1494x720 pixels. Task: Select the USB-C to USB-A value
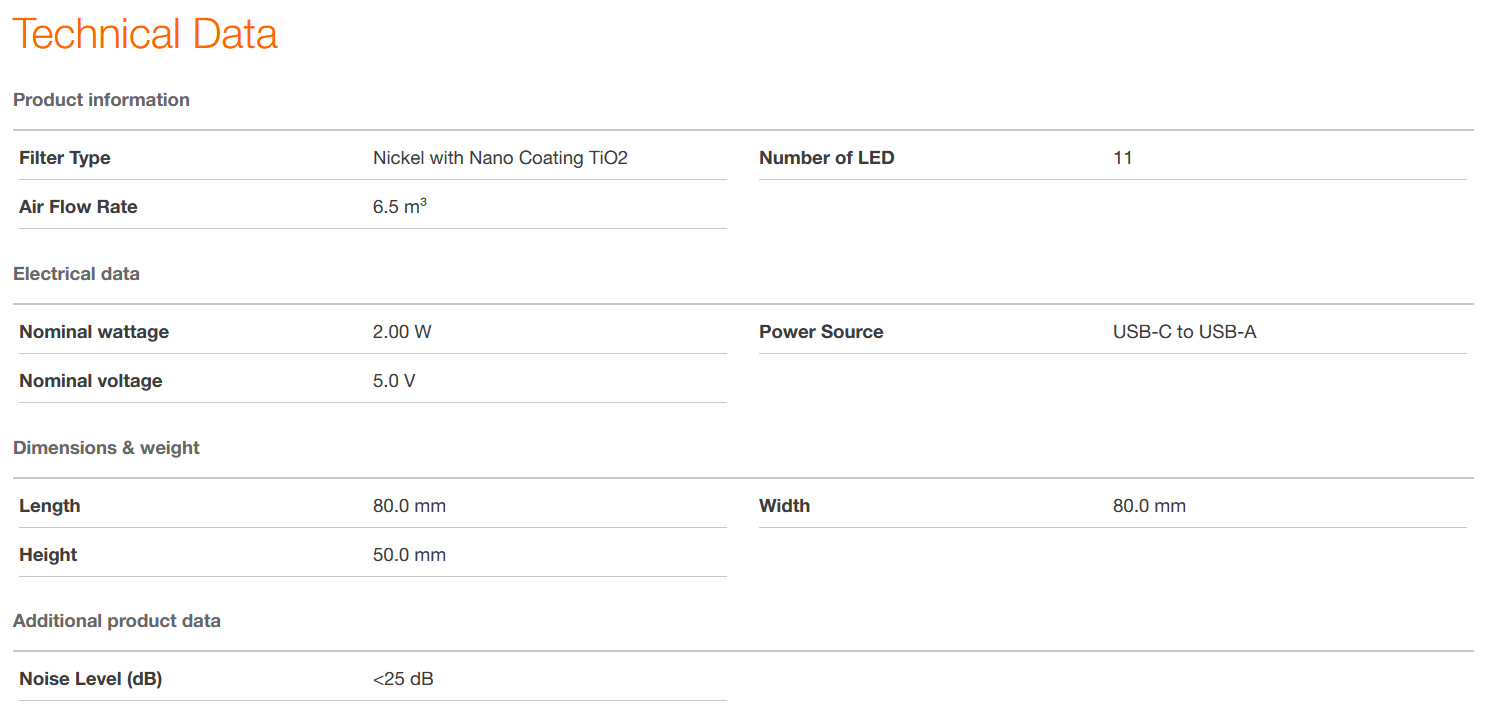(1184, 332)
